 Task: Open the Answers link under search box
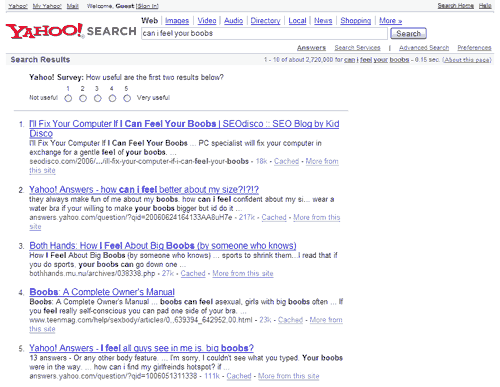click(311, 48)
